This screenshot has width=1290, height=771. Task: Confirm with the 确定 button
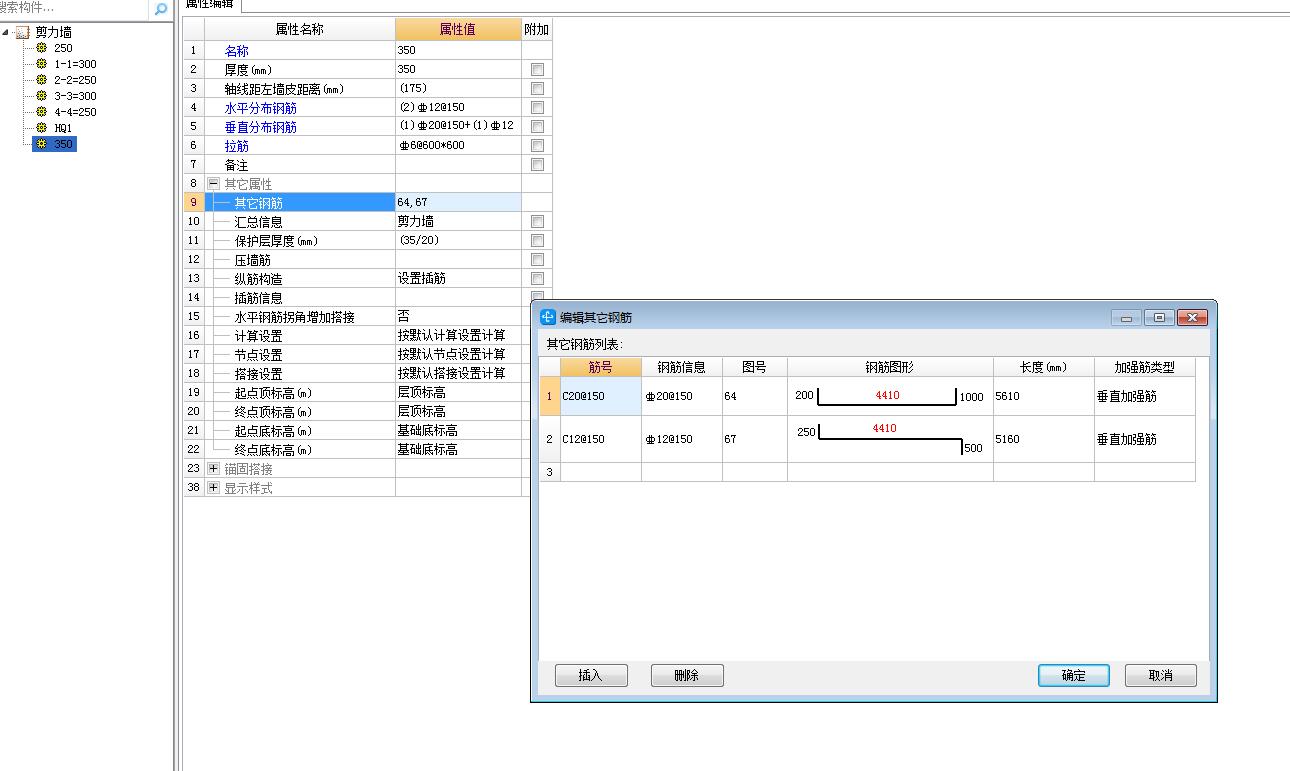(1074, 676)
